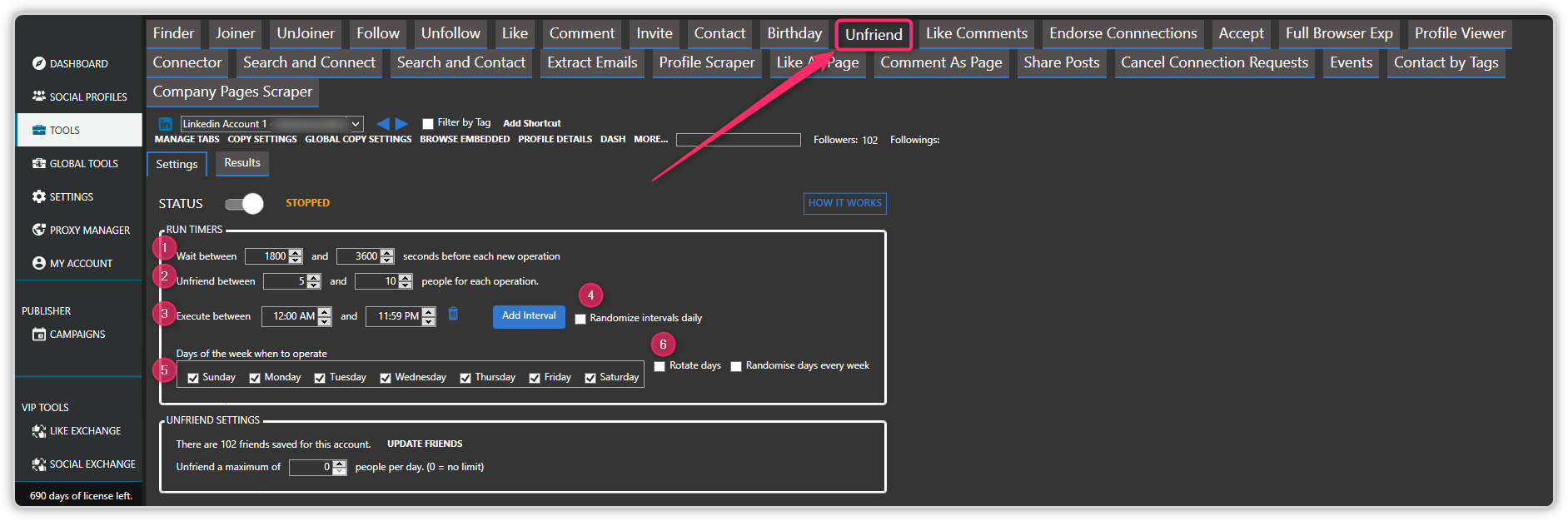Open the Endorse Connections tab
This screenshot has width=1568, height=521.
point(1122,34)
